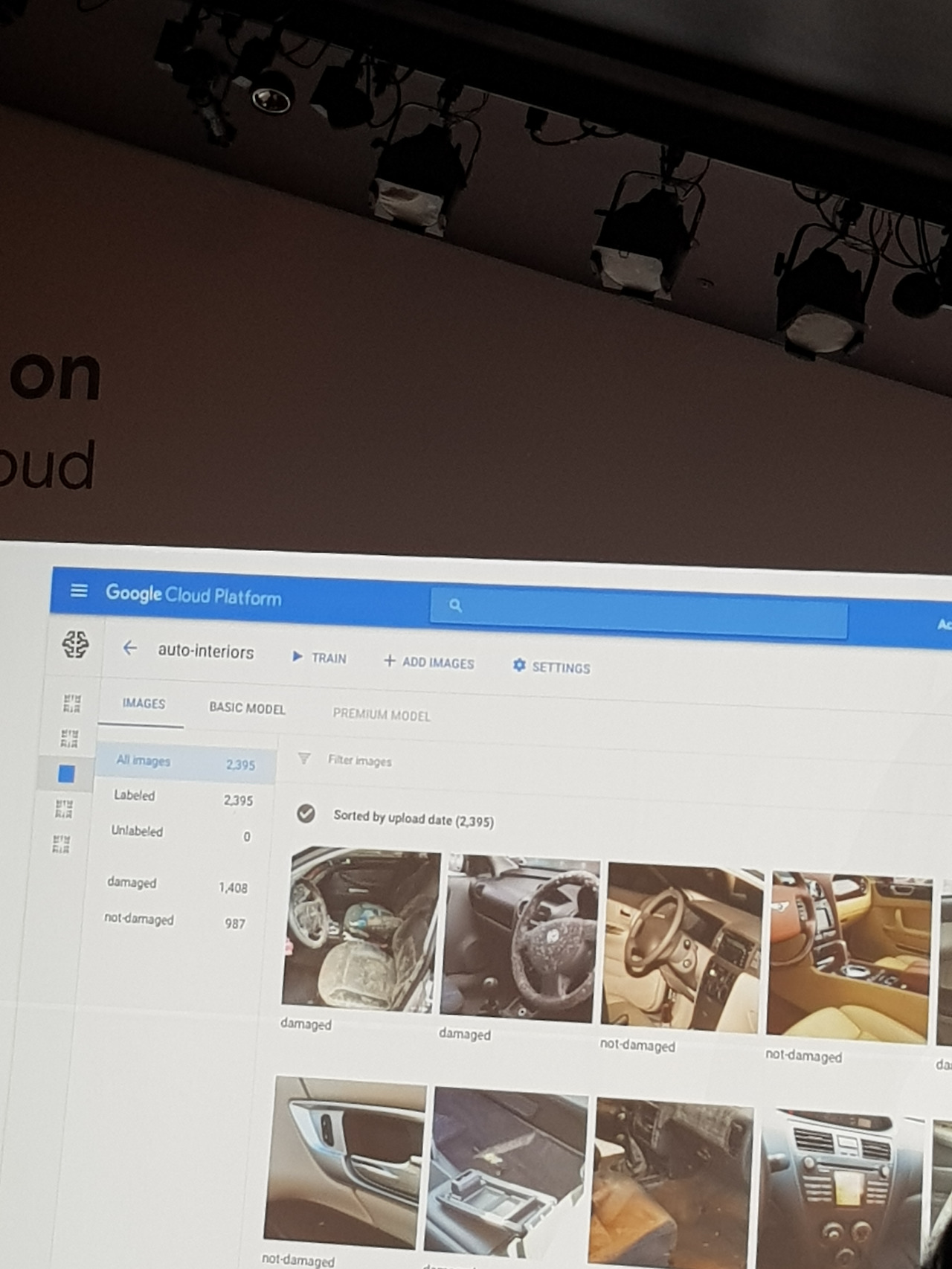Image resolution: width=952 pixels, height=1269 pixels.
Task: Open the hamburger navigation menu
Action: pyautogui.click(x=78, y=591)
